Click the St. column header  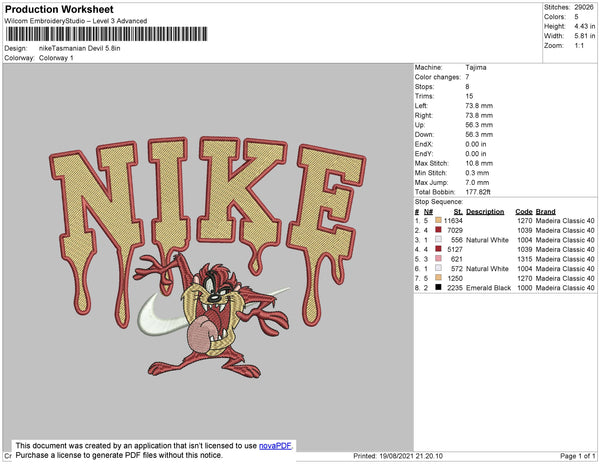(x=458, y=212)
